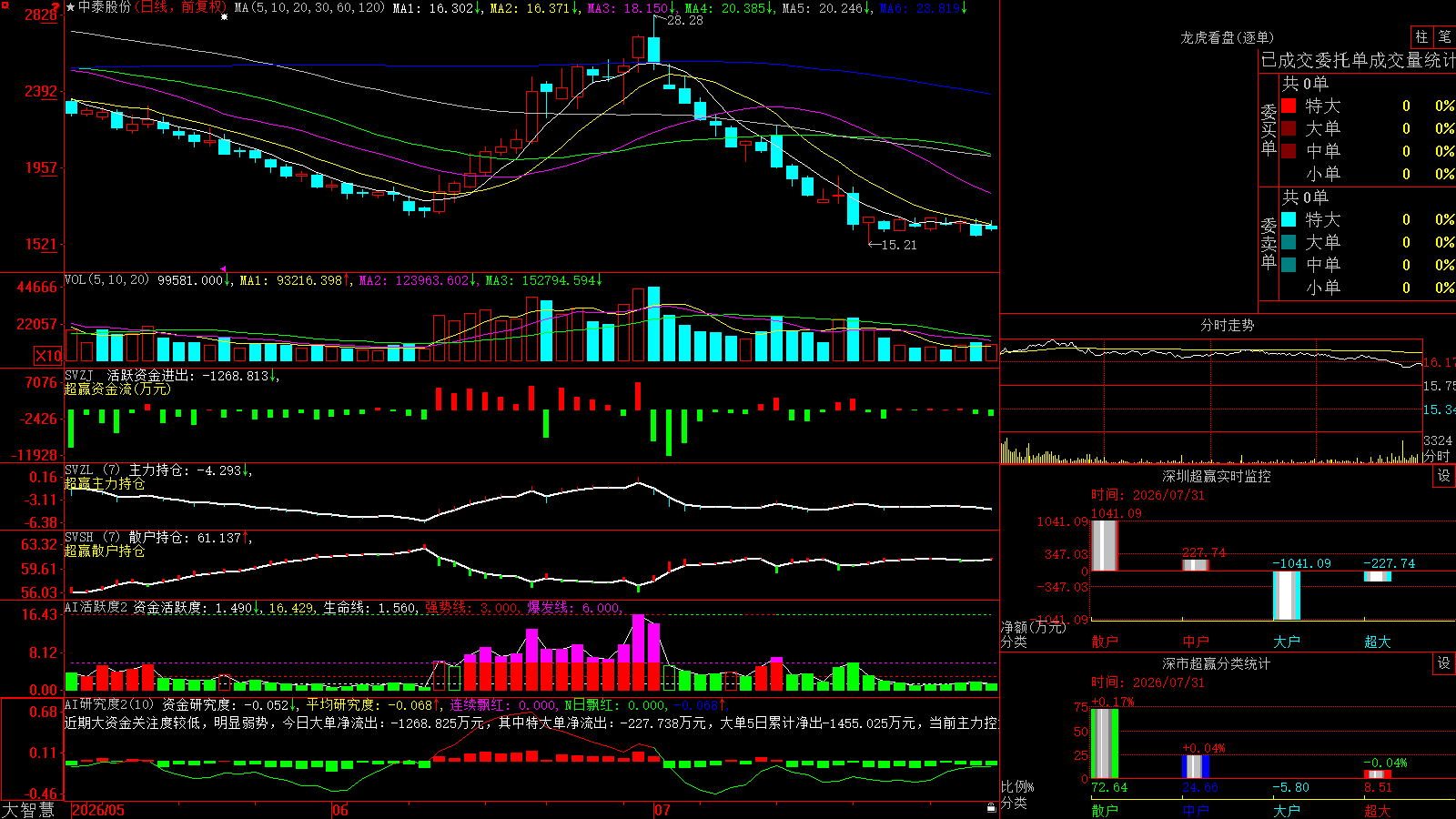
Task: Click the 连续飘红 indicator value label
Action: tap(503, 705)
